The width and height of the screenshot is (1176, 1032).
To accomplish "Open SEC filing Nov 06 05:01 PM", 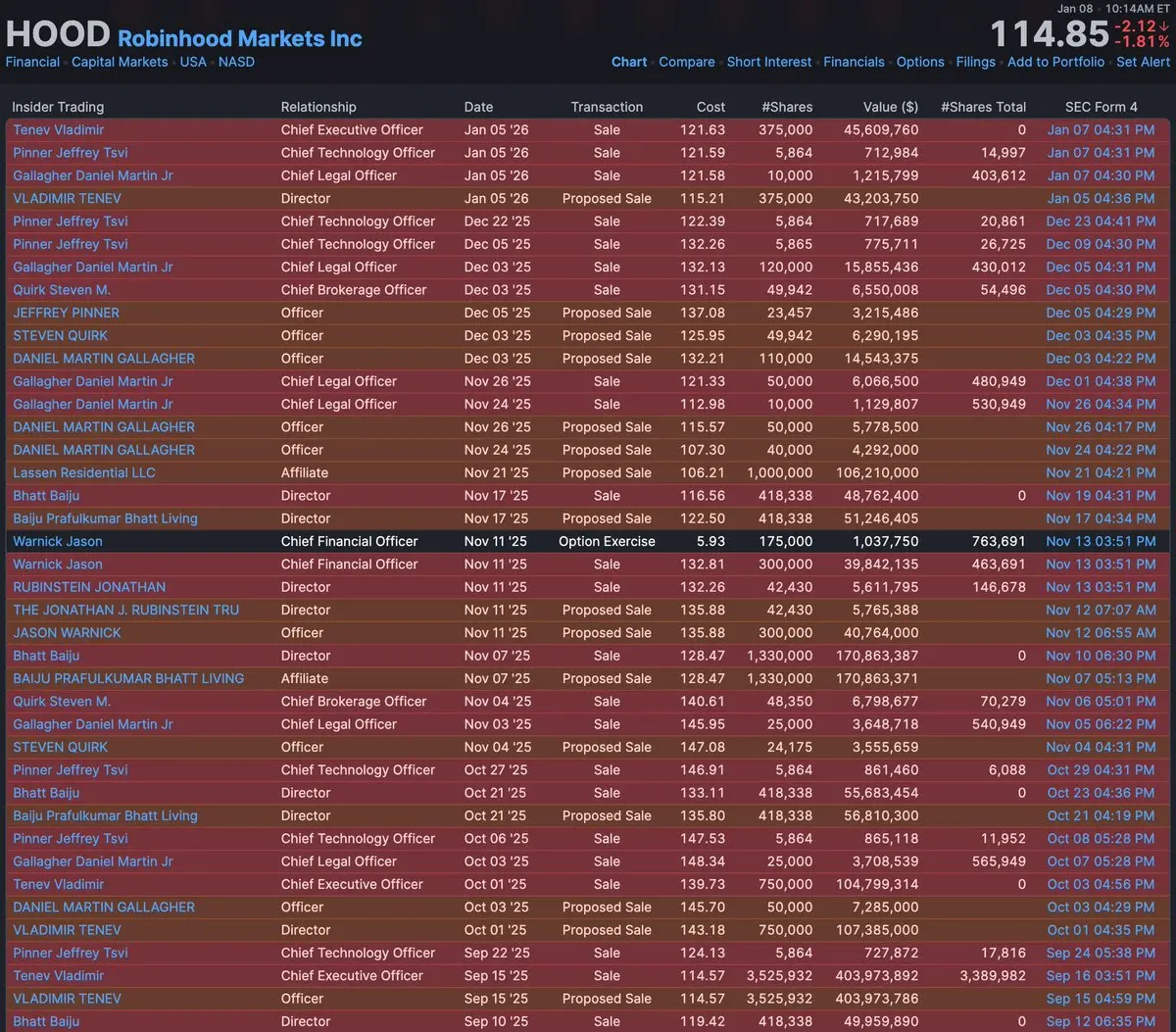I will [x=1101, y=702].
